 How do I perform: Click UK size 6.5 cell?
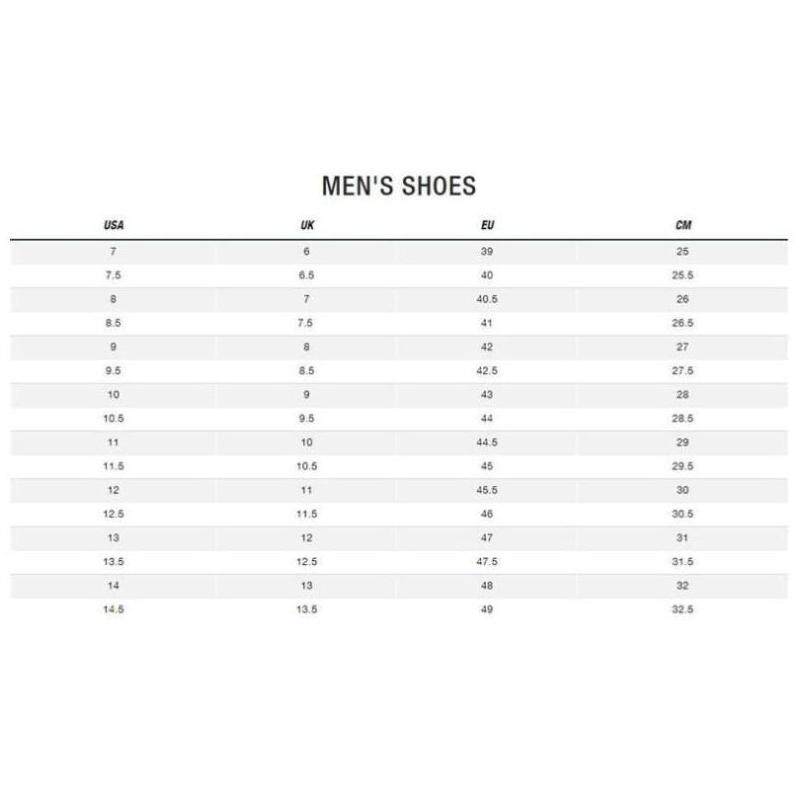coord(307,275)
